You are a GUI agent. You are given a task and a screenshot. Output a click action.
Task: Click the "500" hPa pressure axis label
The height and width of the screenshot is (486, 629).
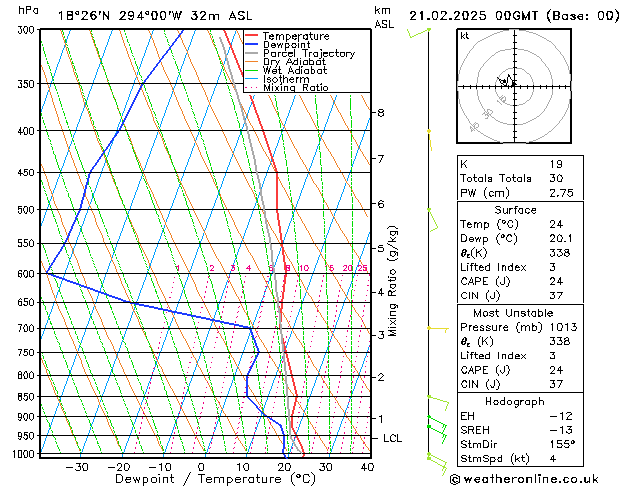click(x=28, y=210)
